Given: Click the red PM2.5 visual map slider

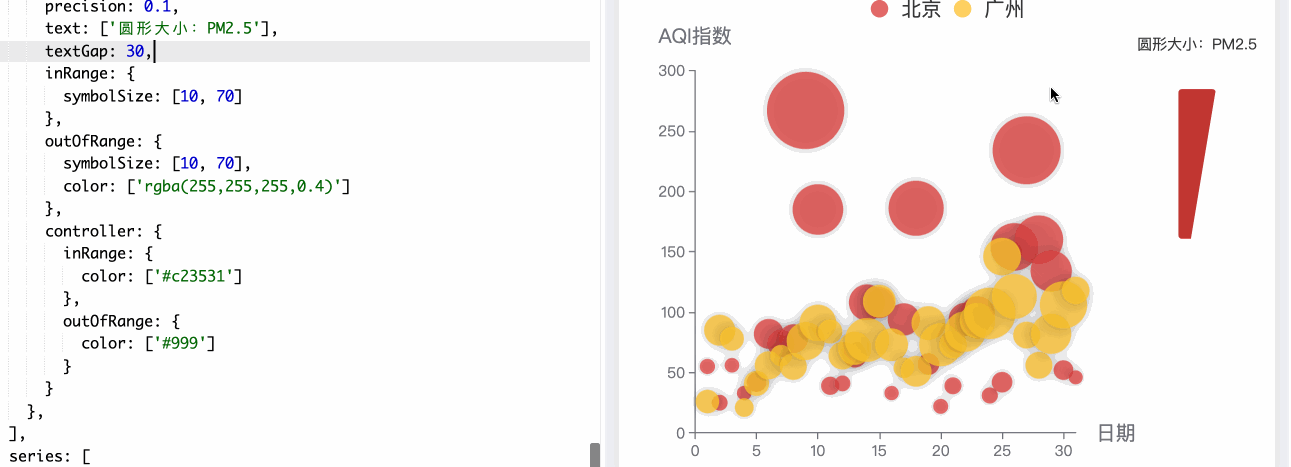Looking at the screenshot, I should coord(1195,164).
